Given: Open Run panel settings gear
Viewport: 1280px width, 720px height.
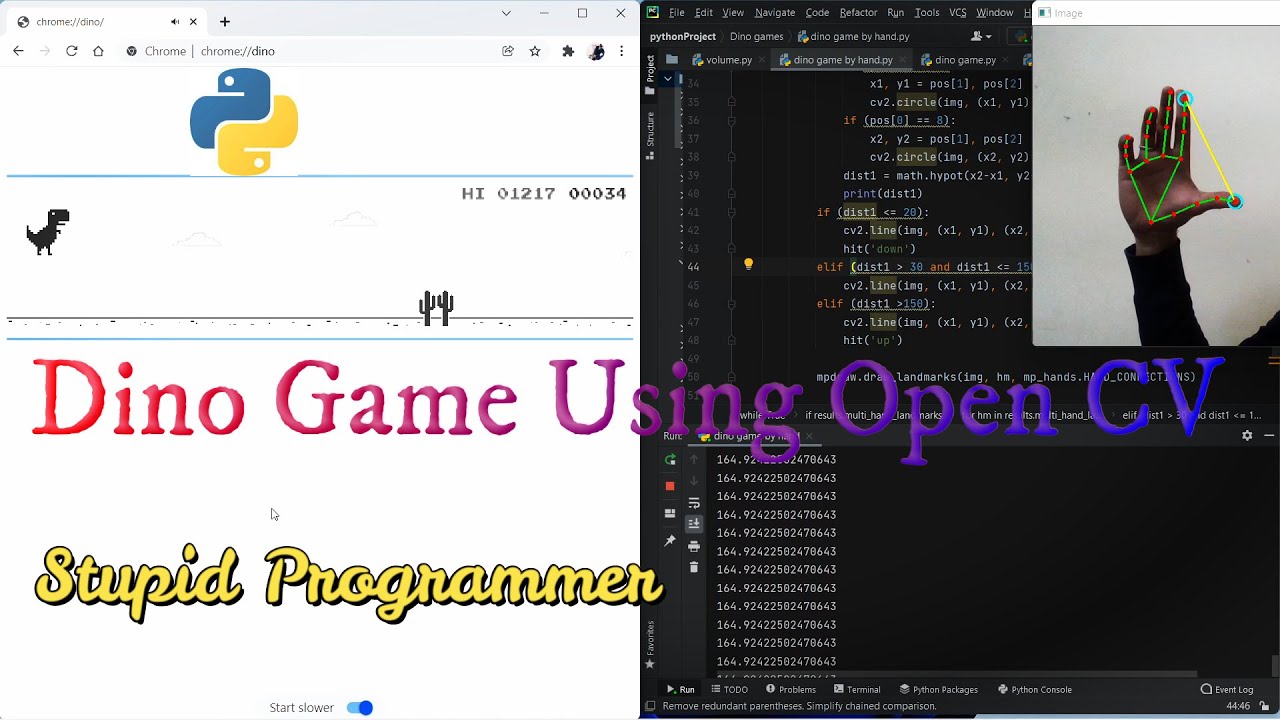Looking at the screenshot, I should point(1247,436).
